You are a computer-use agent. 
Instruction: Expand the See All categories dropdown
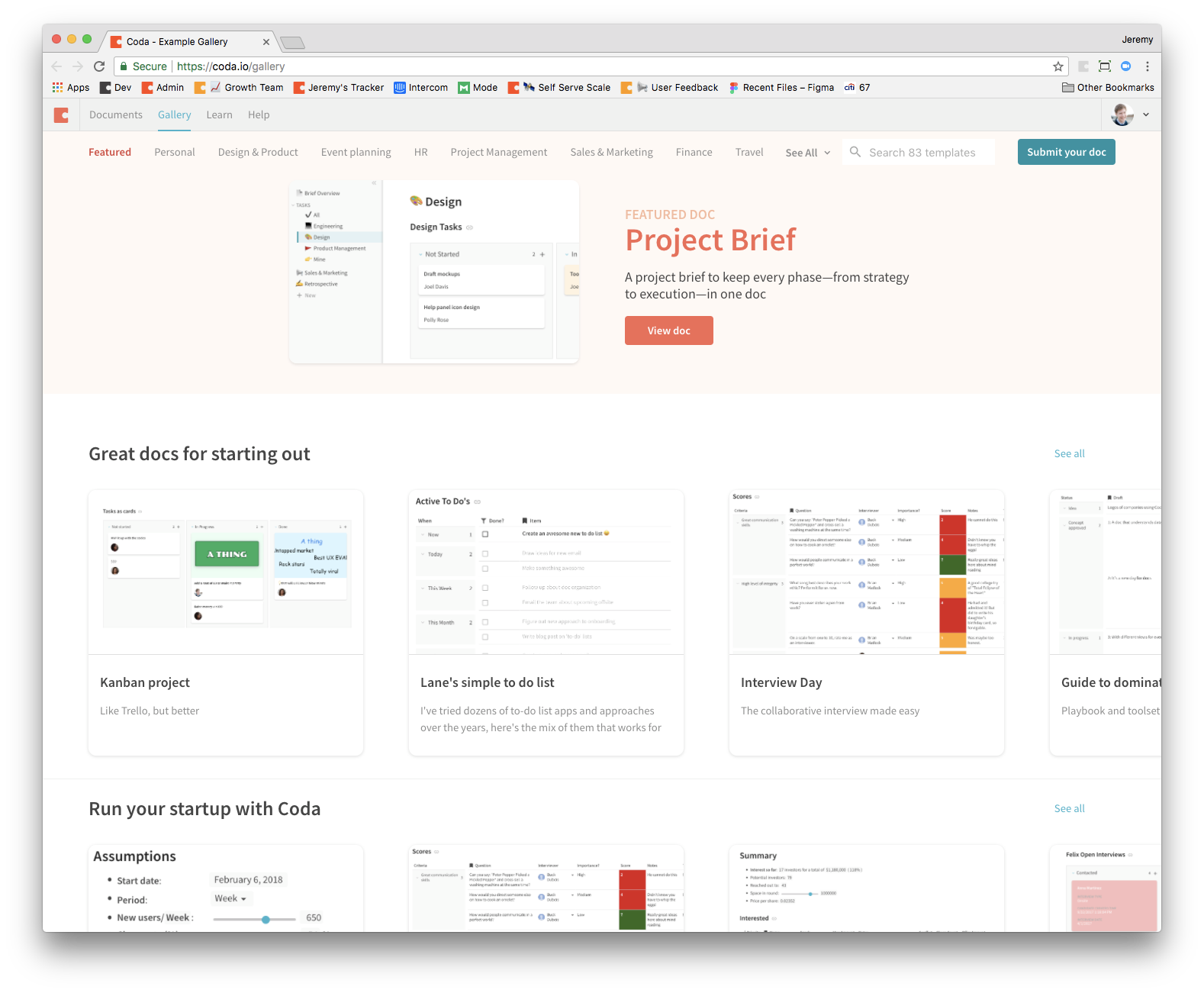(808, 153)
